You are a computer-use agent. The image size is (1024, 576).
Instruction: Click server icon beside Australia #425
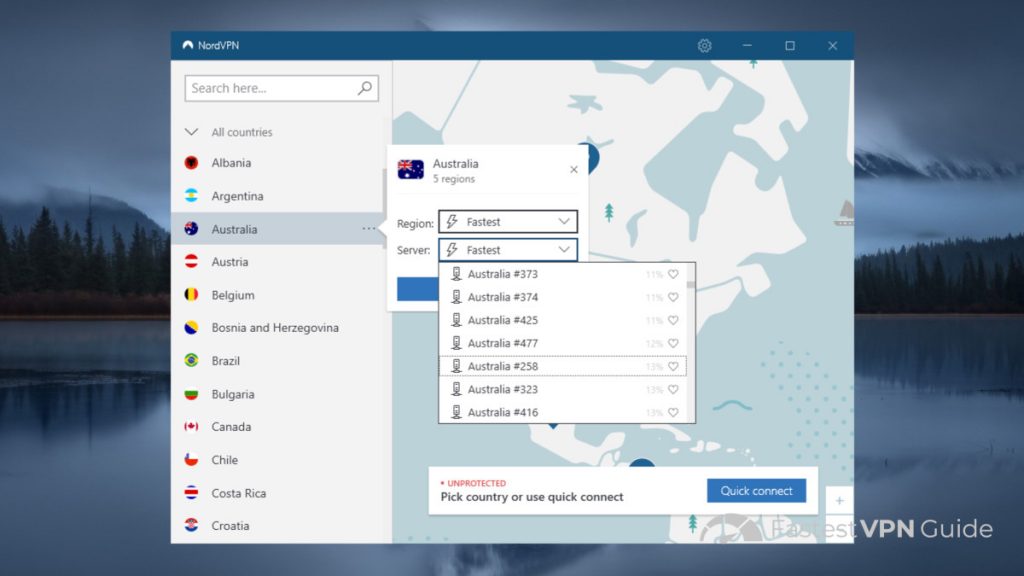click(456, 320)
